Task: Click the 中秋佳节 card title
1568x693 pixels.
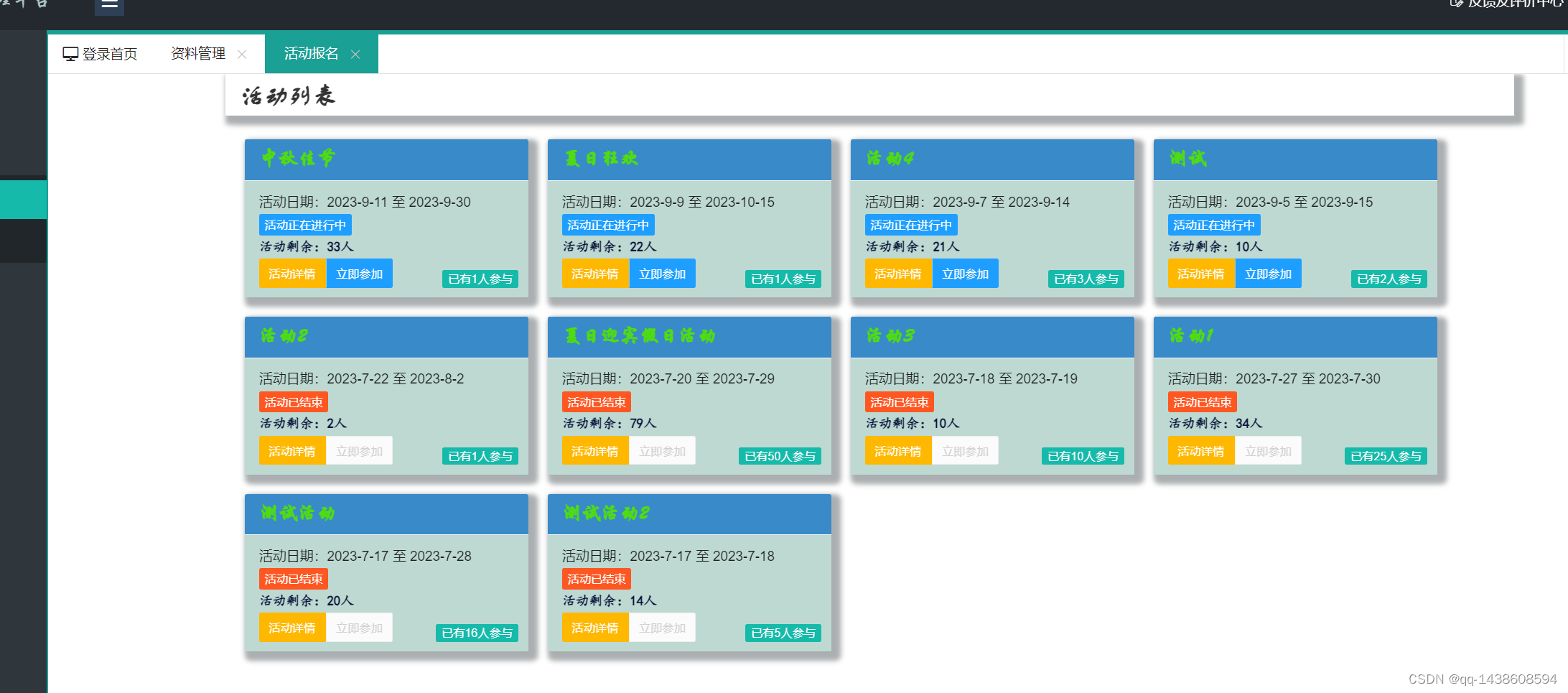Action: coord(298,158)
